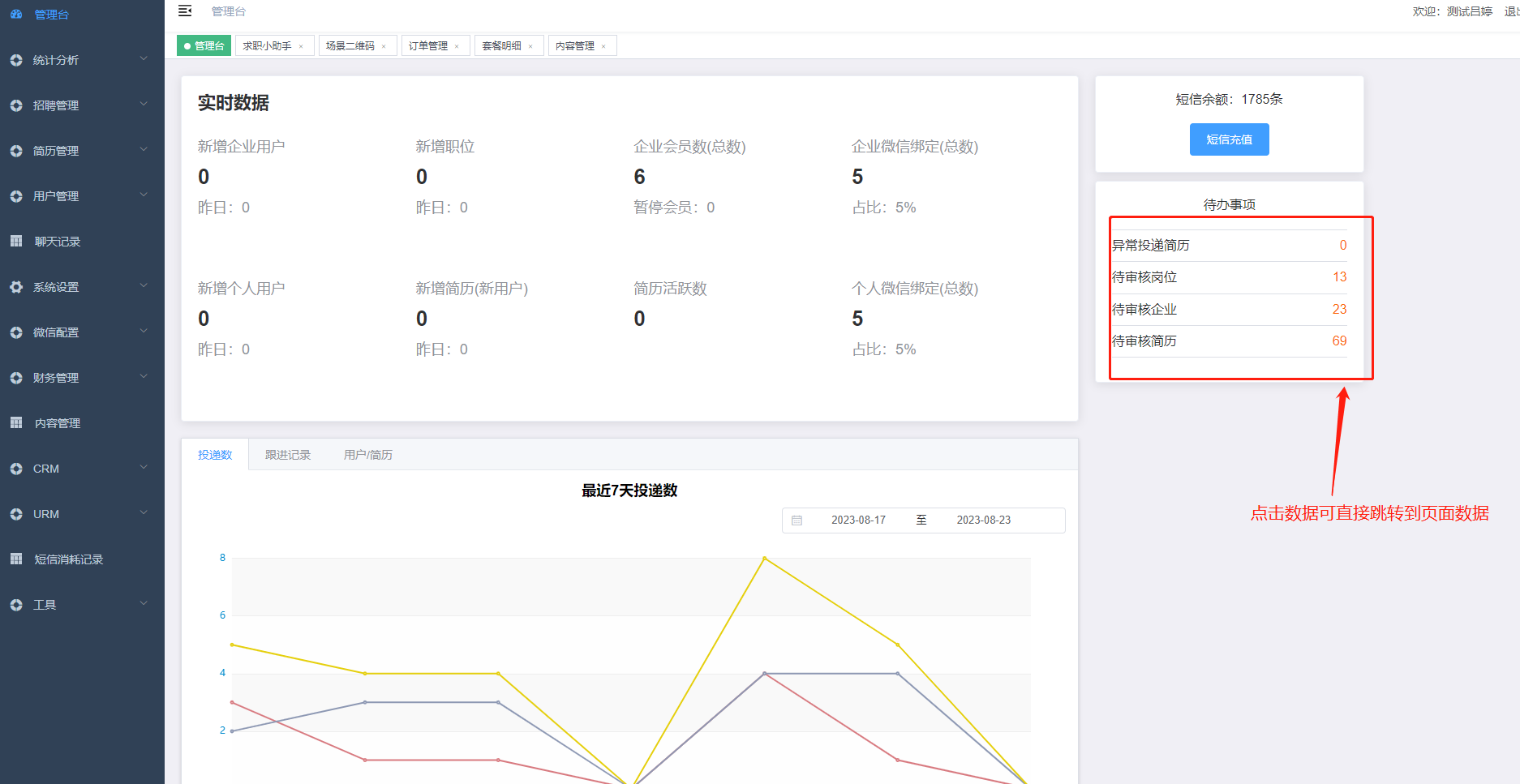Expand the 用户管理 menu arrow
Image resolution: width=1520 pixels, height=784 pixels.
pyautogui.click(x=144, y=195)
